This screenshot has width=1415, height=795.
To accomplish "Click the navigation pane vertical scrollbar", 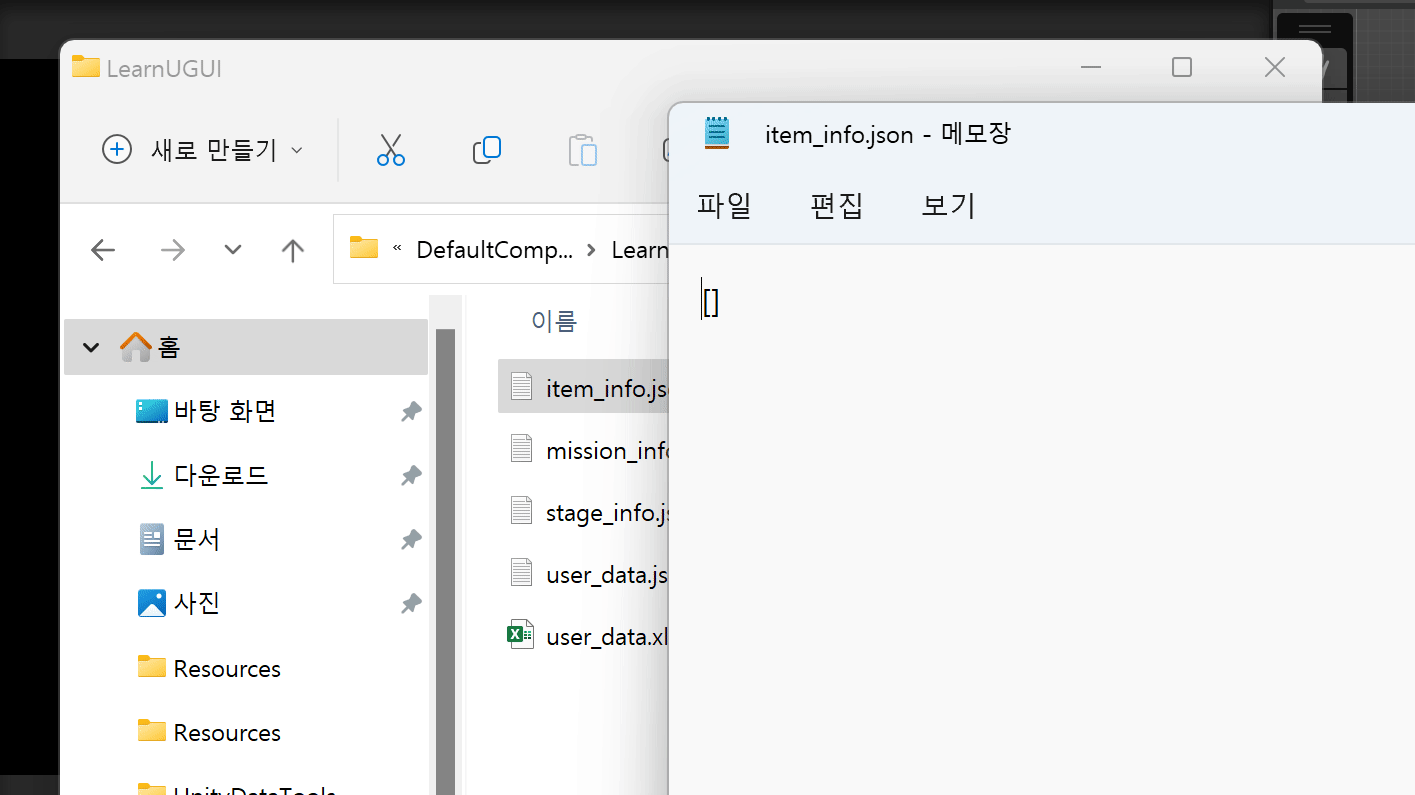I will (x=445, y=561).
